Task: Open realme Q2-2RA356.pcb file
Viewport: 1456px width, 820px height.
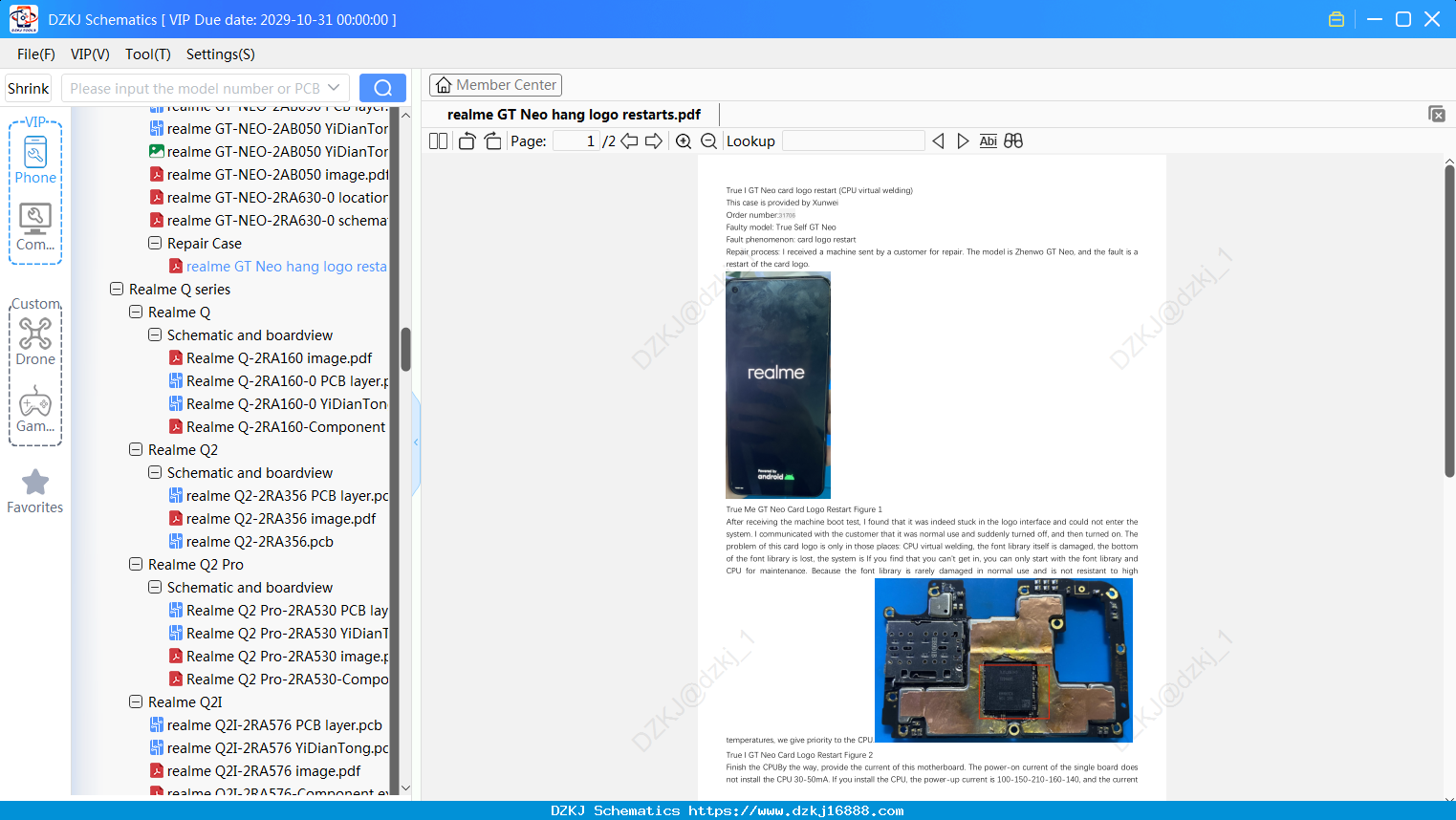Action: (251, 542)
